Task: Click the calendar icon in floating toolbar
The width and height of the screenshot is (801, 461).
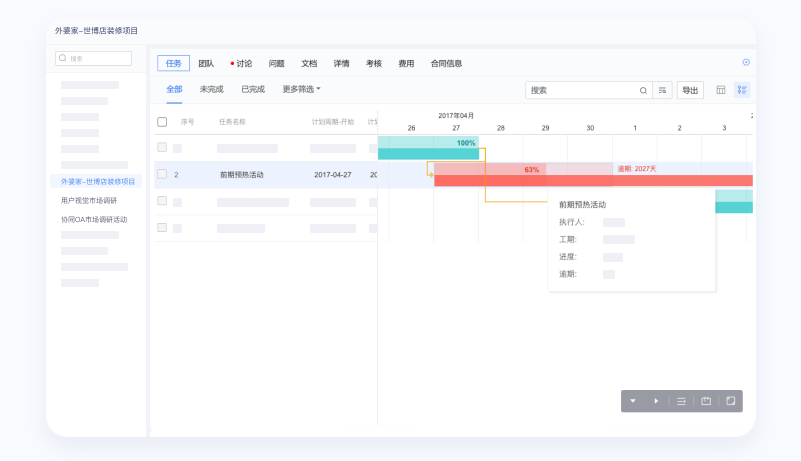Action: click(x=706, y=401)
